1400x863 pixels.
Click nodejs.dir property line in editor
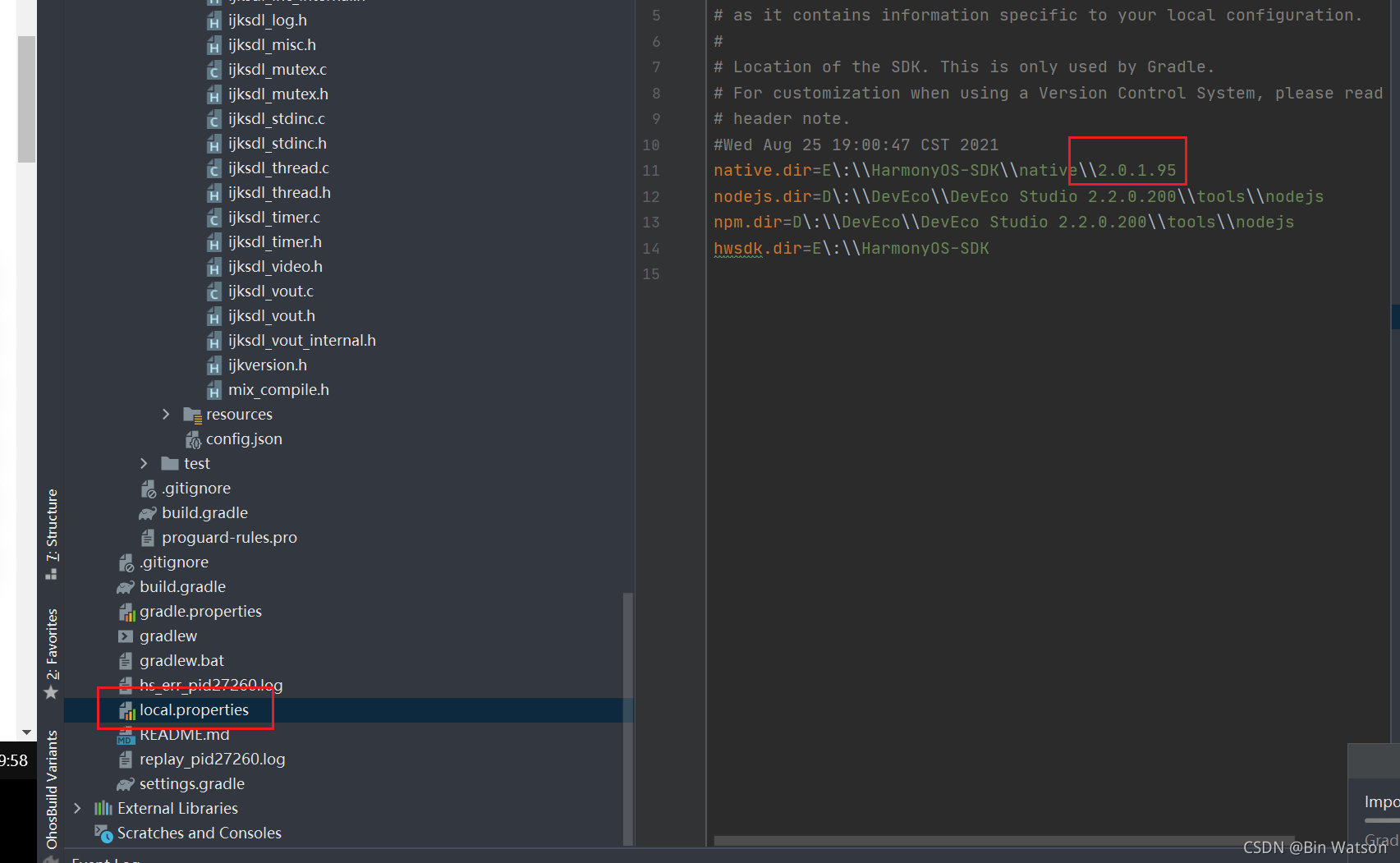pyautogui.click(x=1018, y=197)
